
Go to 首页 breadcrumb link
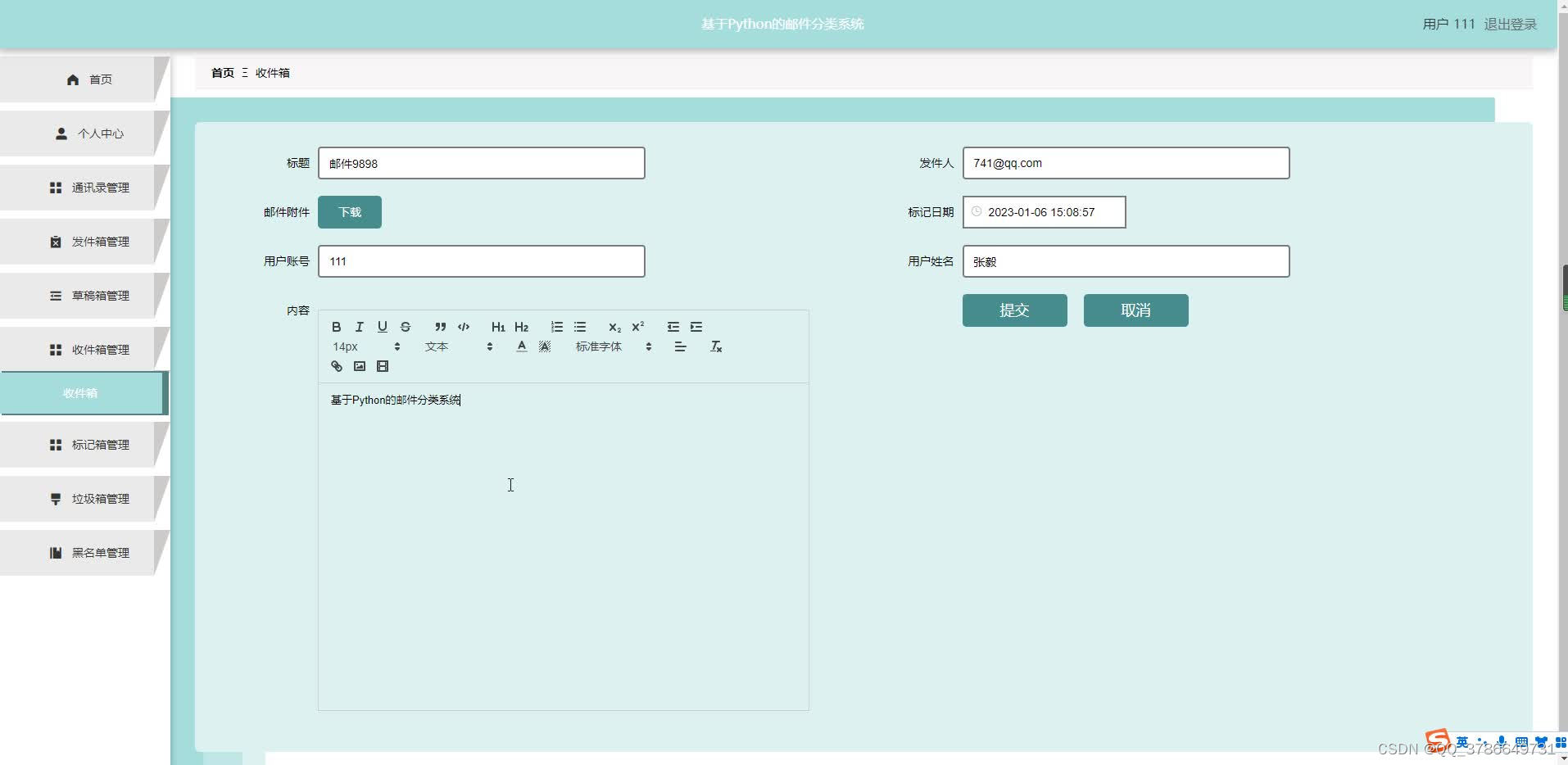tap(222, 73)
